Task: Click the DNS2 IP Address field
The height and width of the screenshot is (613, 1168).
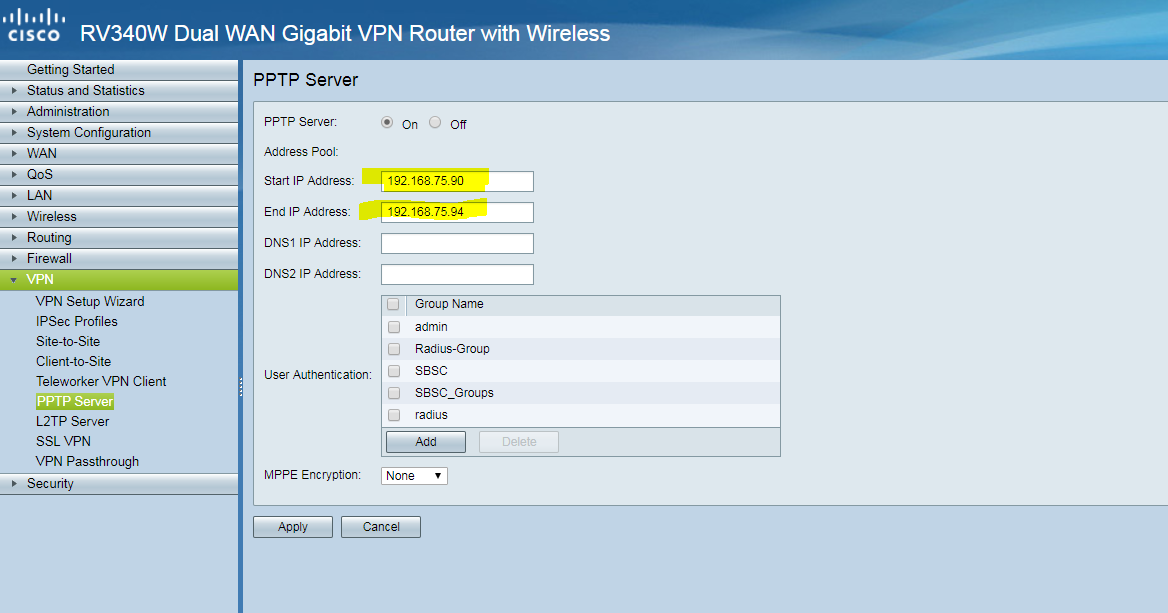Action: pos(457,274)
